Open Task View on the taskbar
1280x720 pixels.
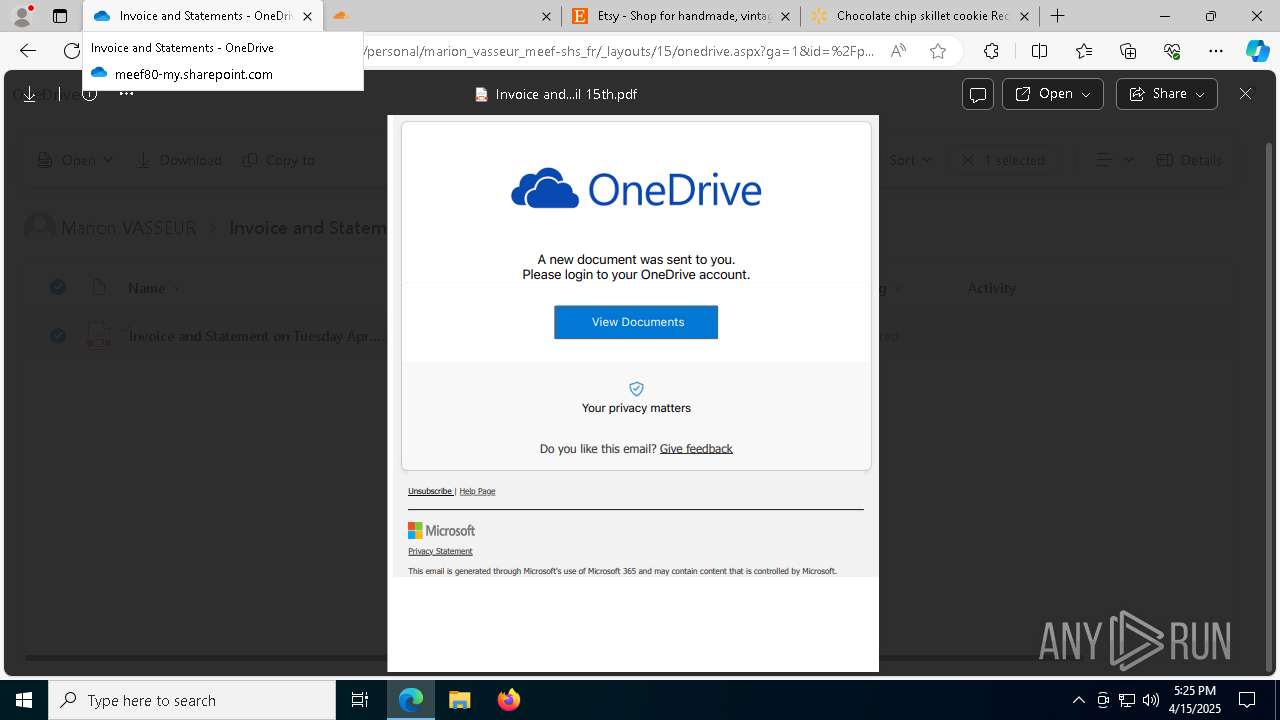[360, 700]
